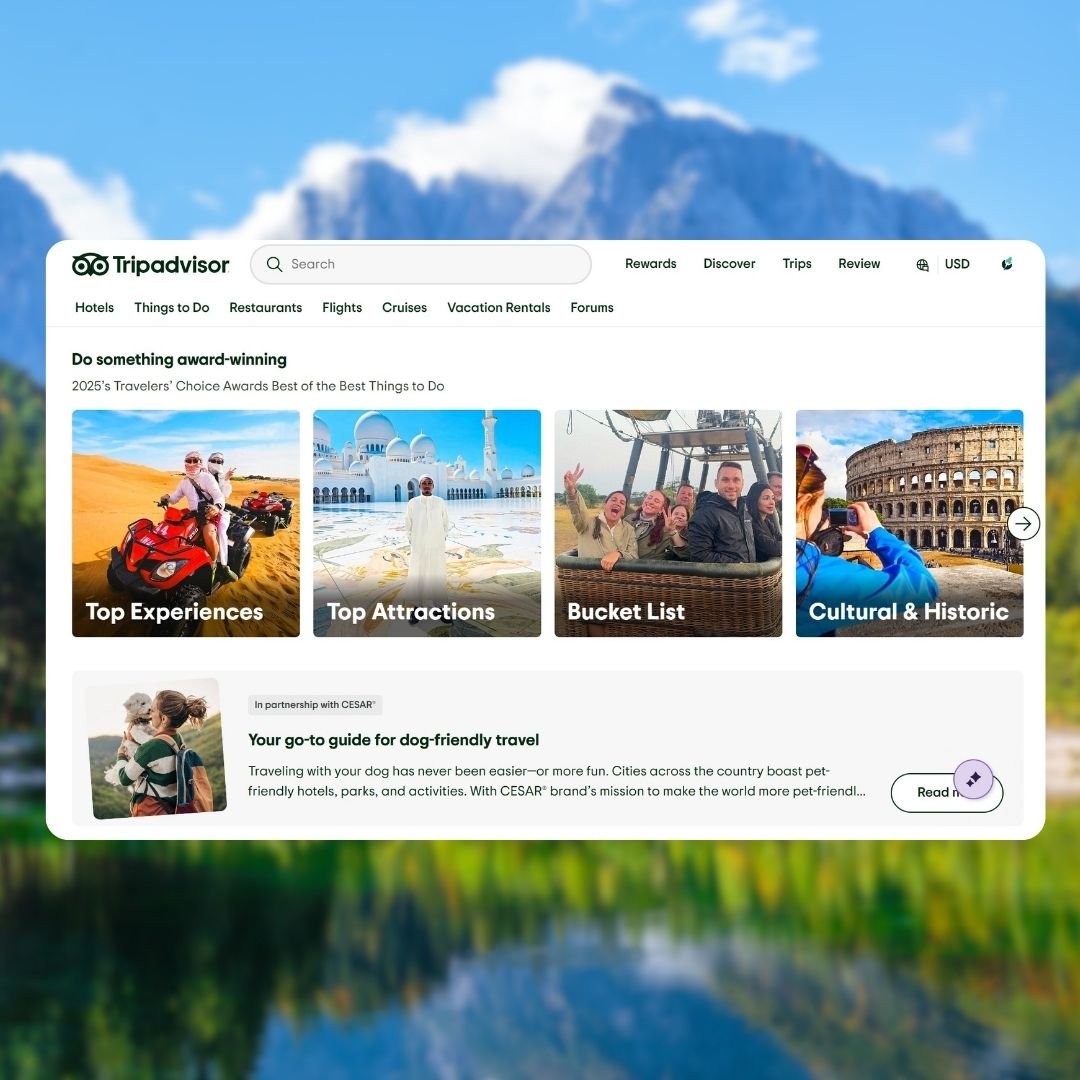Open the Hotels tab
The width and height of the screenshot is (1080, 1080).
coord(94,308)
